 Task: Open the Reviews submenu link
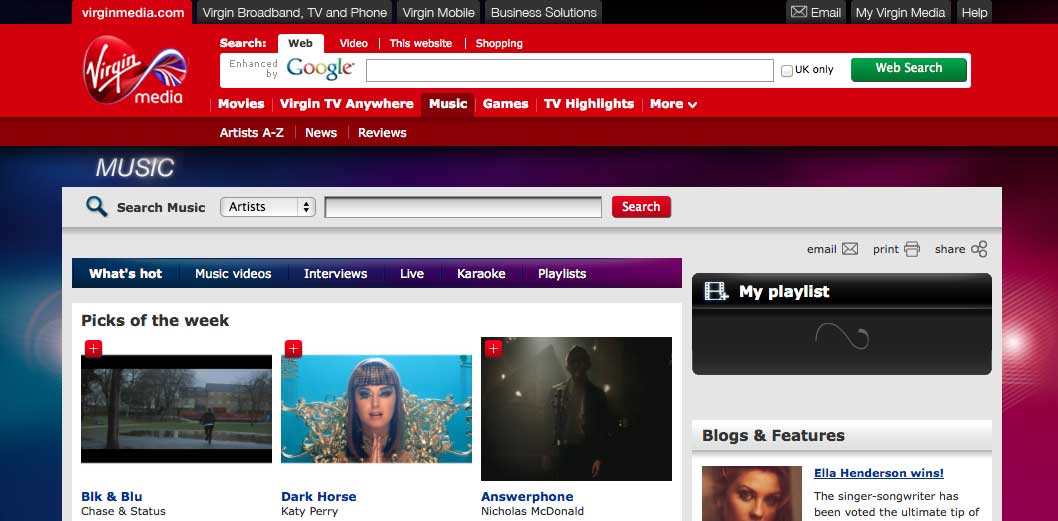[x=382, y=133]
